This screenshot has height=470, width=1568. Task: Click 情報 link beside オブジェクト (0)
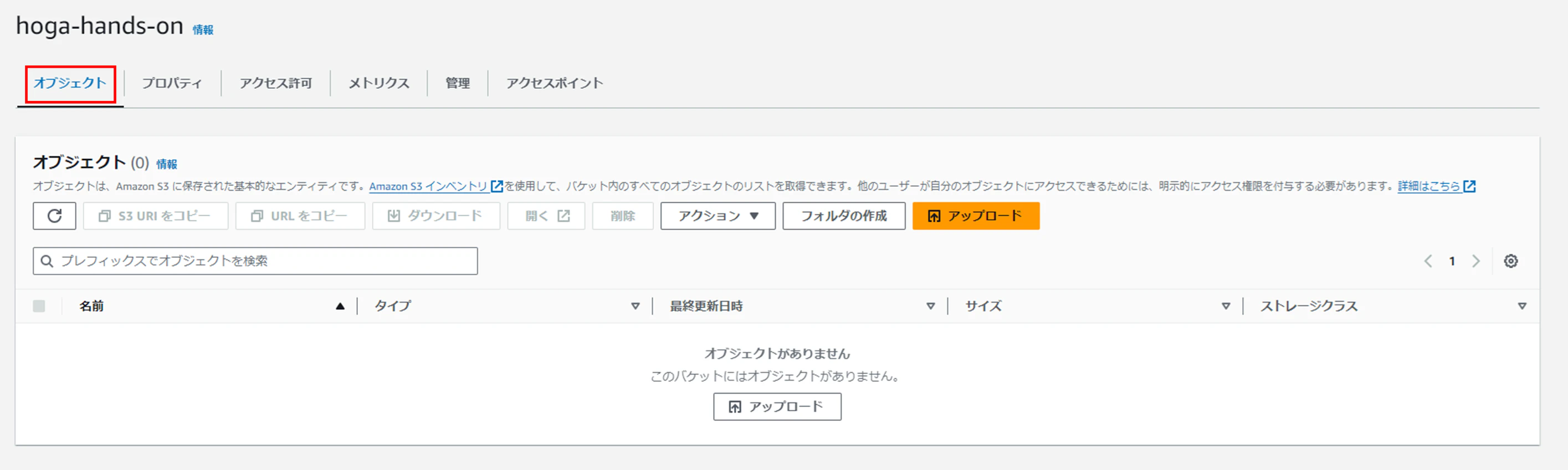click(x=167, y=165)
